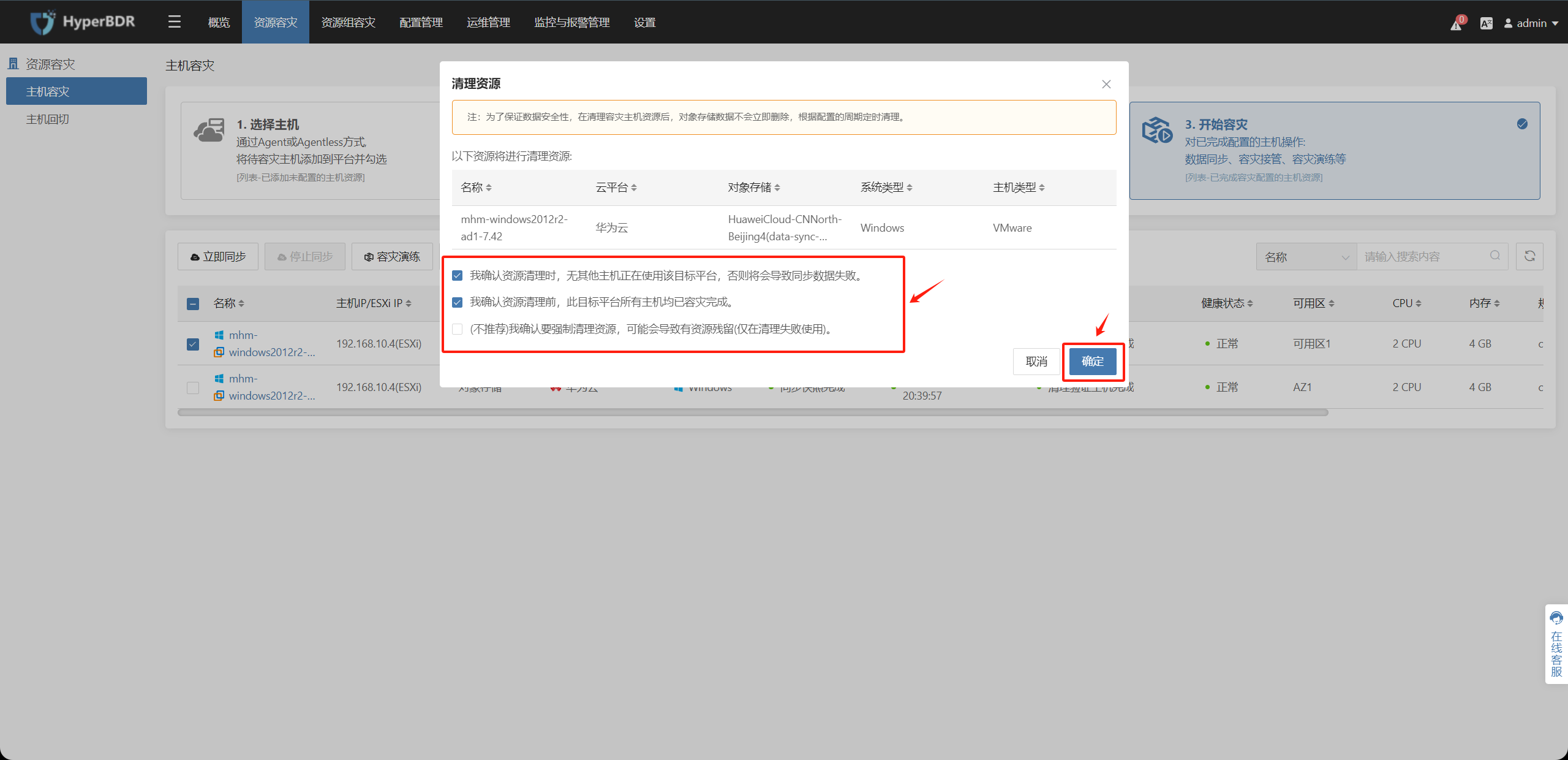Open first host link mhm-windows2012r2
Viewport: 1568px width, 760px height.
coord(272,344)
